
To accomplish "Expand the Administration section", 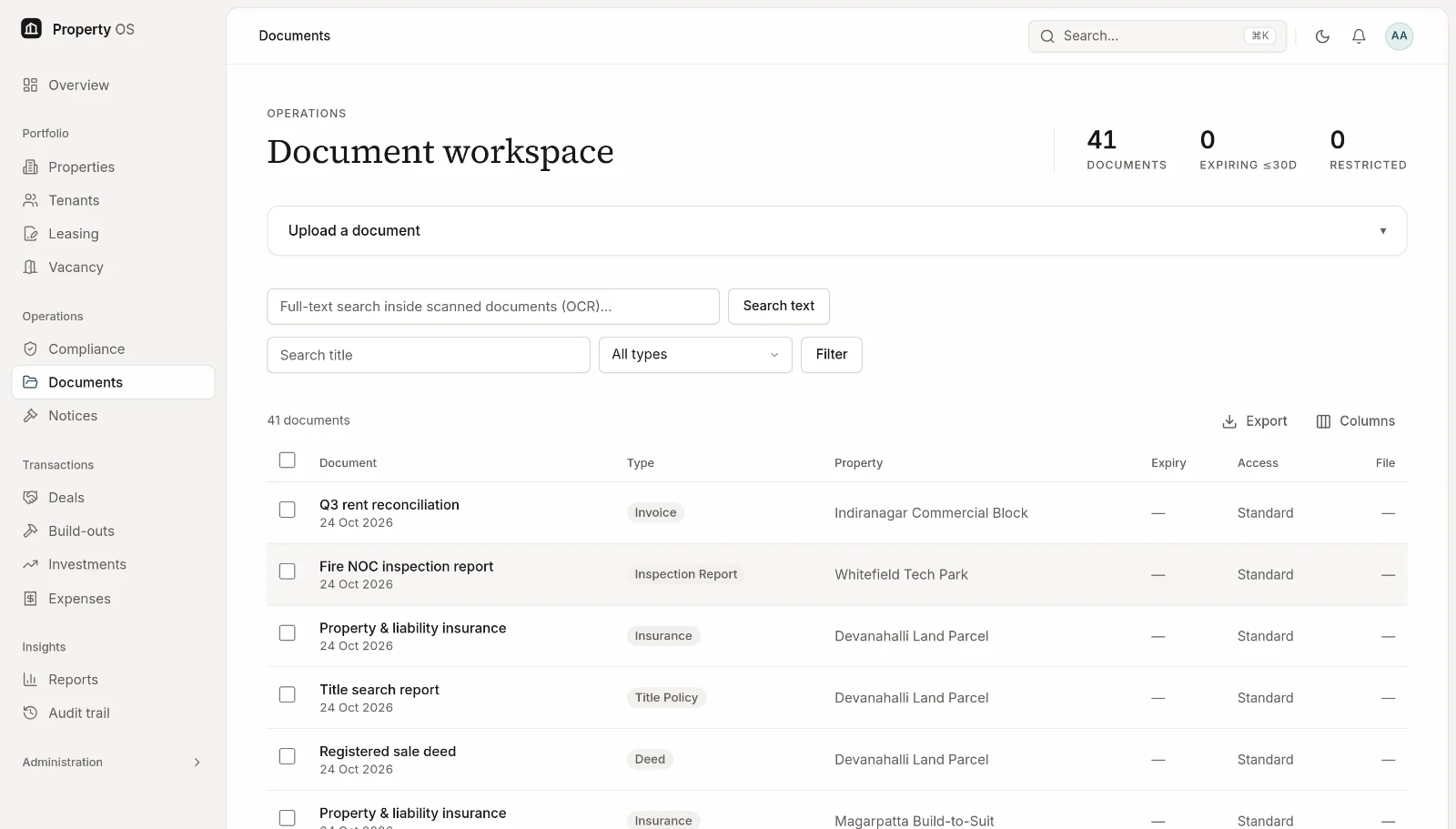I will [113, 762].
